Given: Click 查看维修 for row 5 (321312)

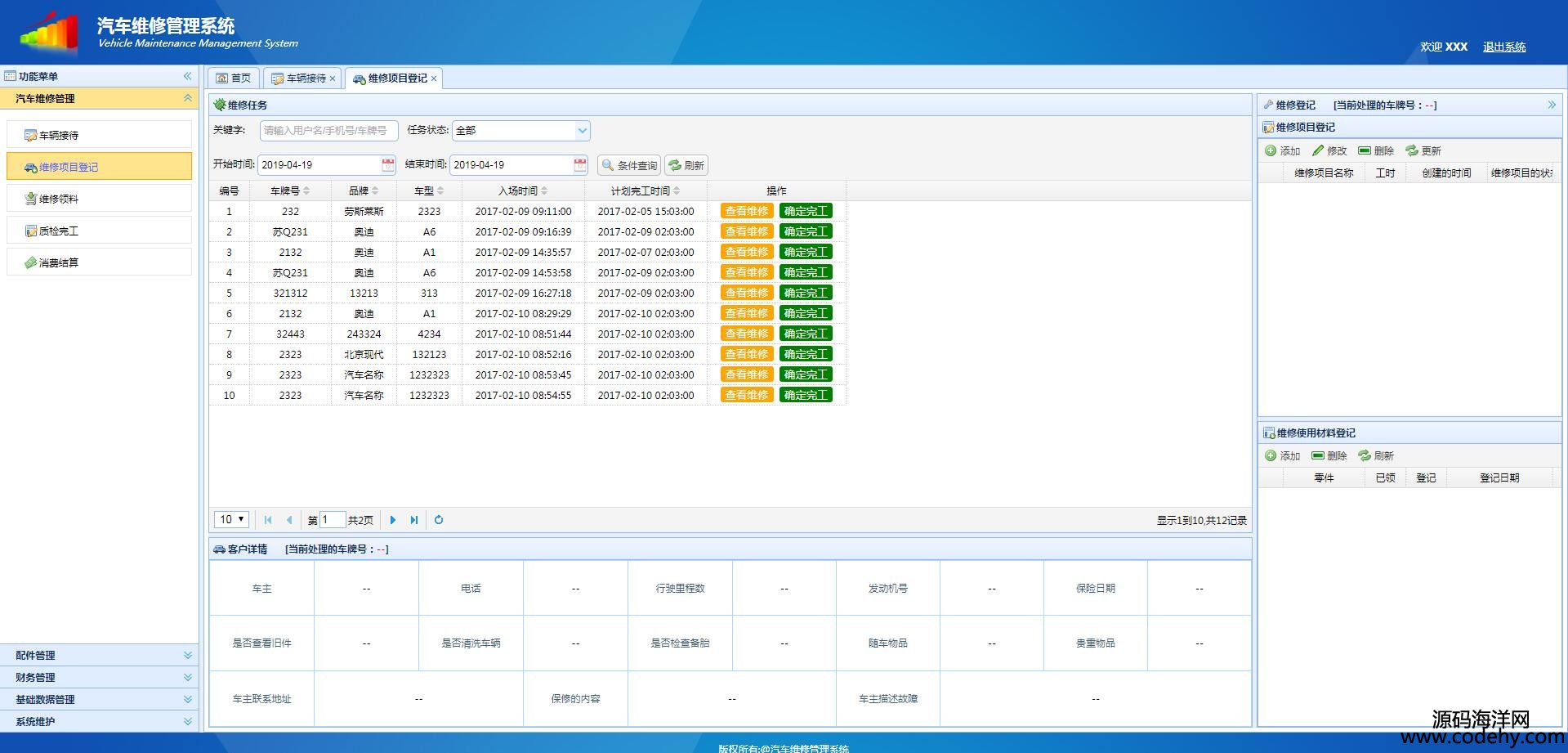Looking at the screenshot, I should point(747,293).
